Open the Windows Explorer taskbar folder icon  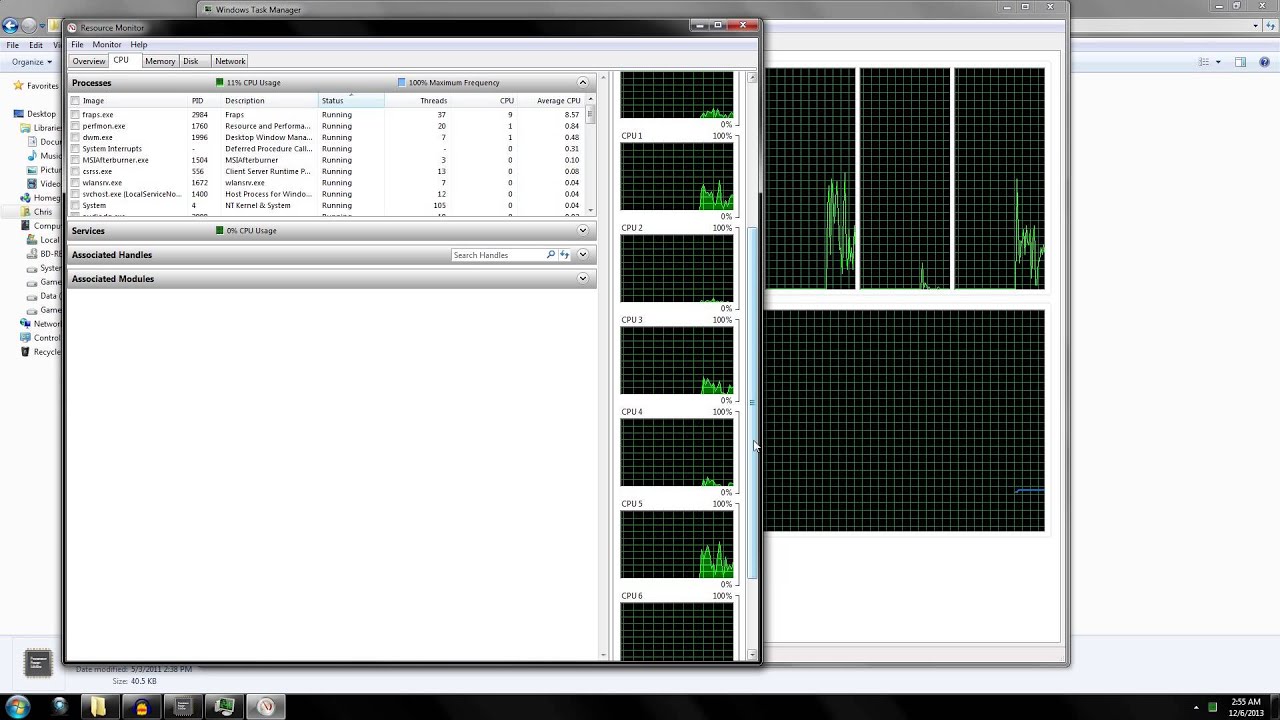pyautogui.click(x=98, y=707)
